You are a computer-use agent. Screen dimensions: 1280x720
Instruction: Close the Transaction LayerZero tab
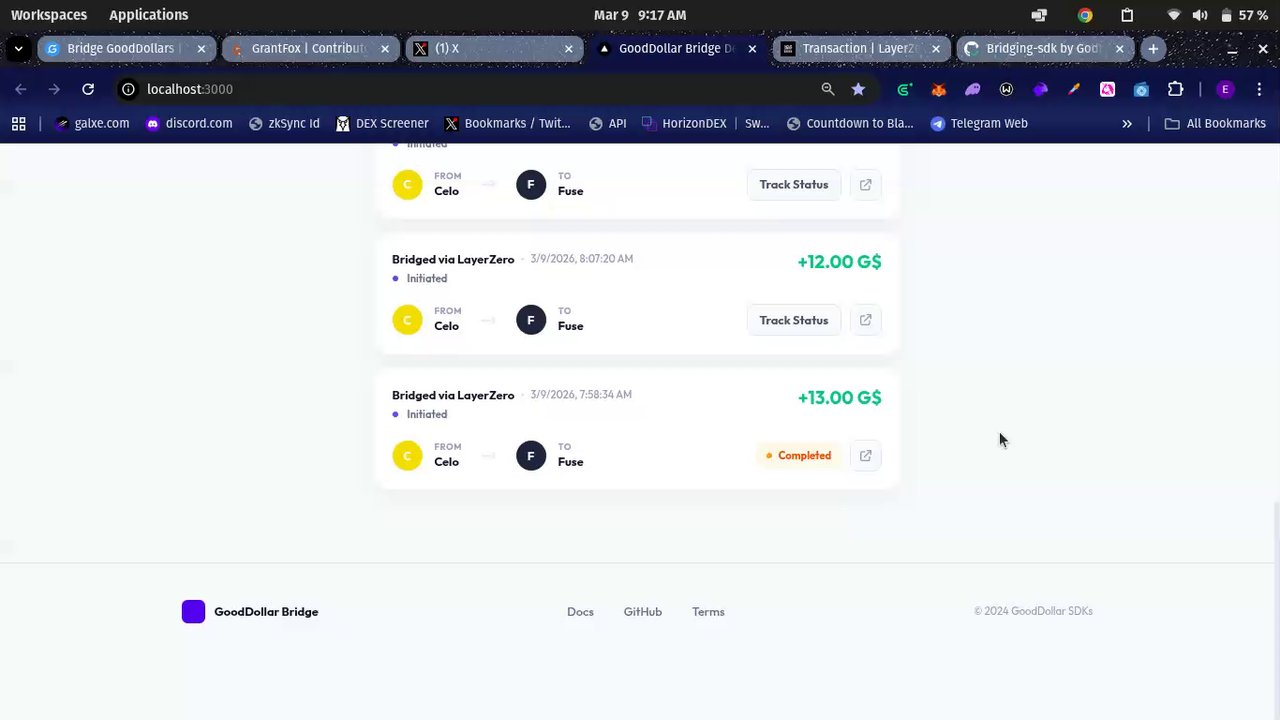936,48
